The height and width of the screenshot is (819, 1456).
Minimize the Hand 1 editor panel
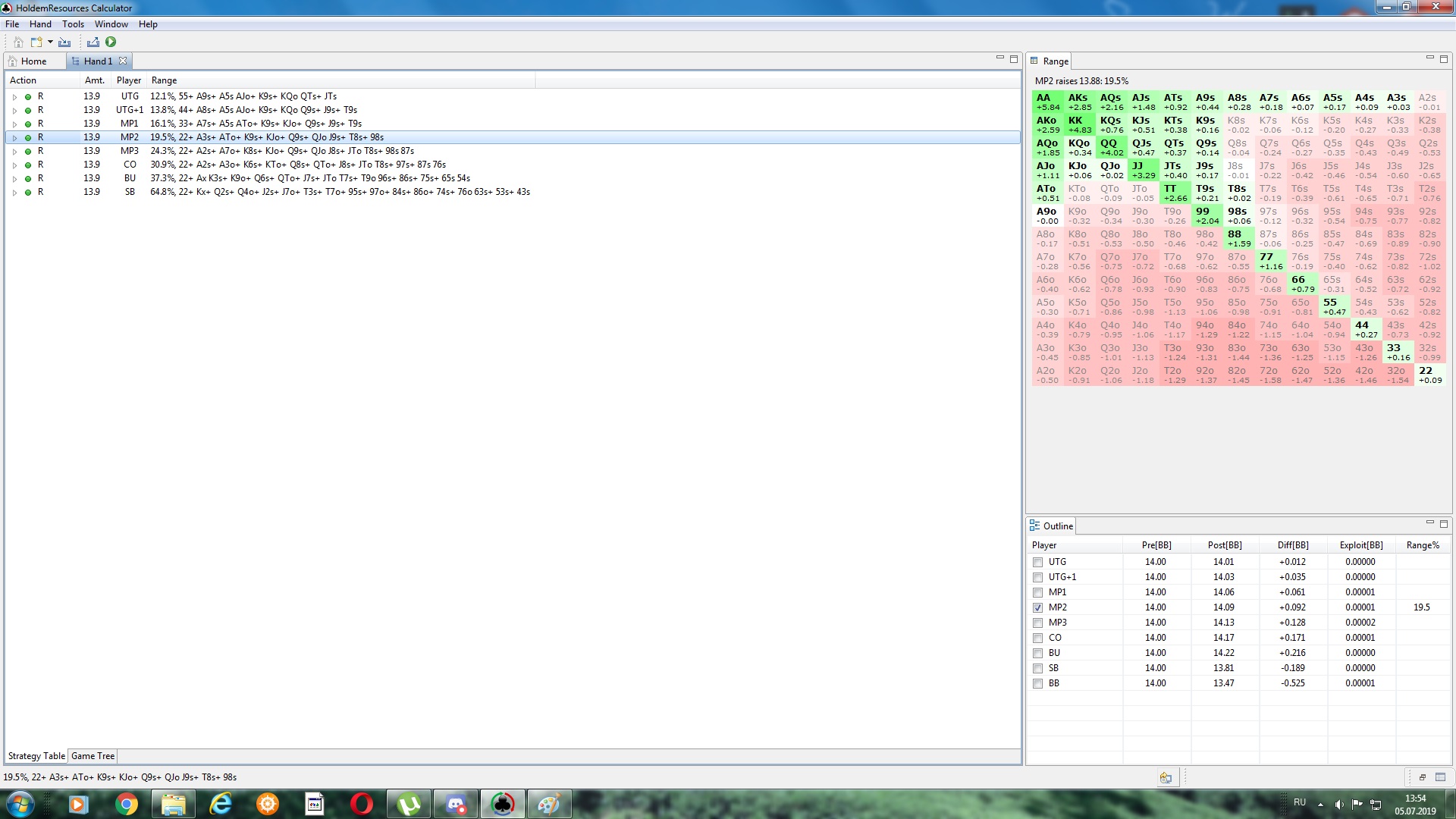pyautogui.click(x=999, y=58)
